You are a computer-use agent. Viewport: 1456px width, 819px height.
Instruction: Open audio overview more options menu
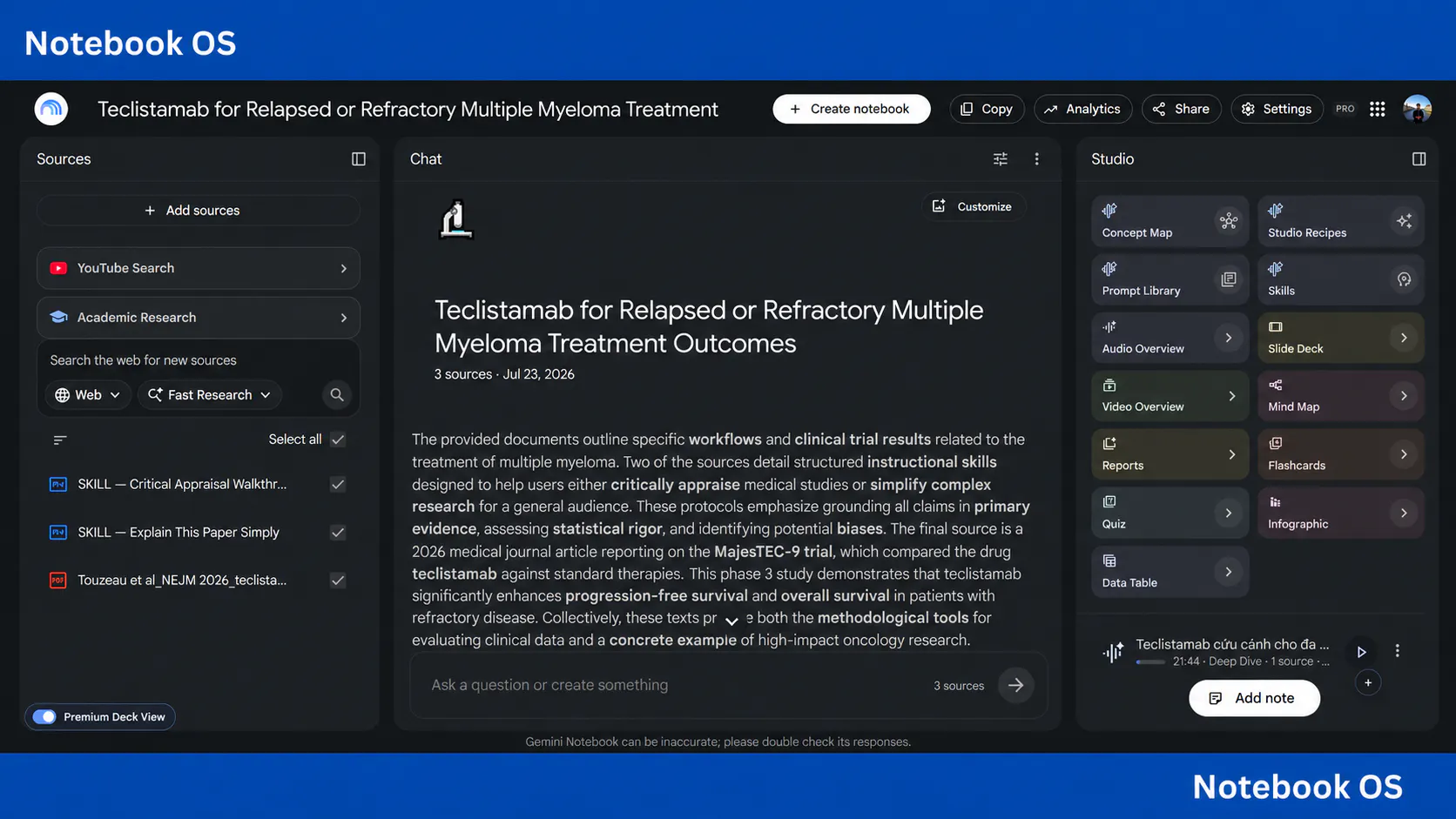1398,651
